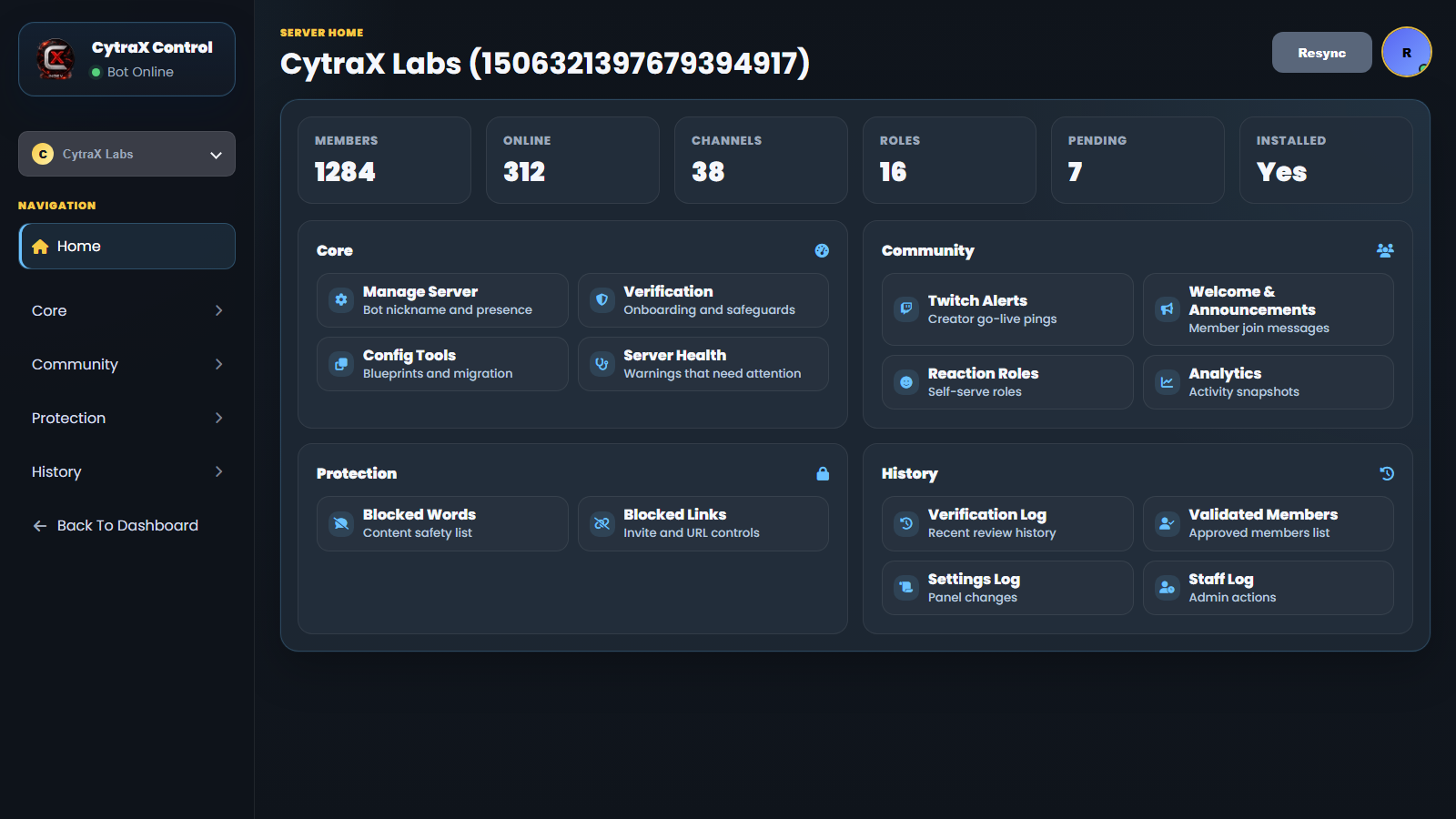Expand the Protection navigation chevron

218,418
